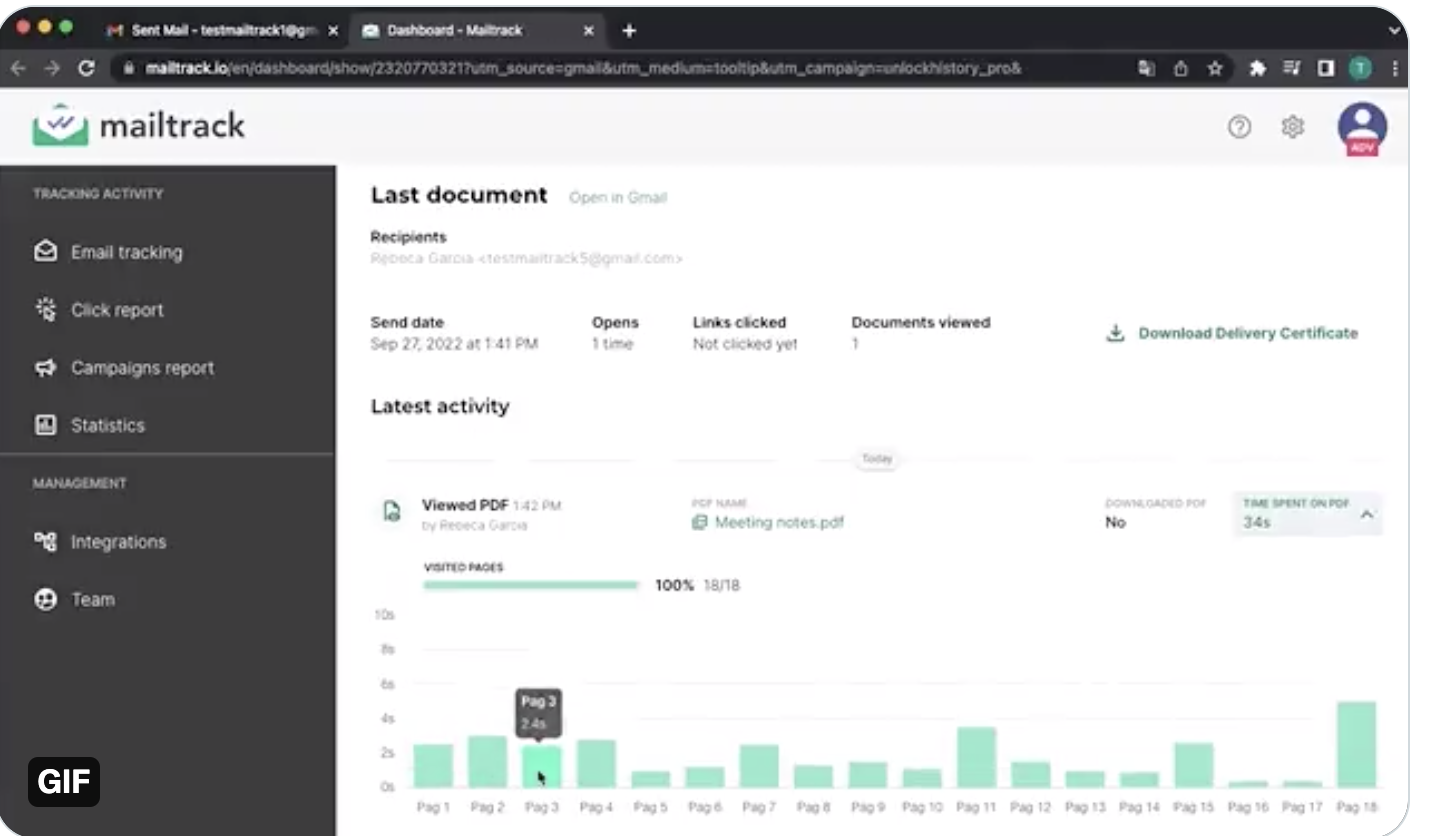Image resolution: width=1434 pixels, height=836 pixels.
Task: Click the share page icon in address bar
Action: 1181,68
